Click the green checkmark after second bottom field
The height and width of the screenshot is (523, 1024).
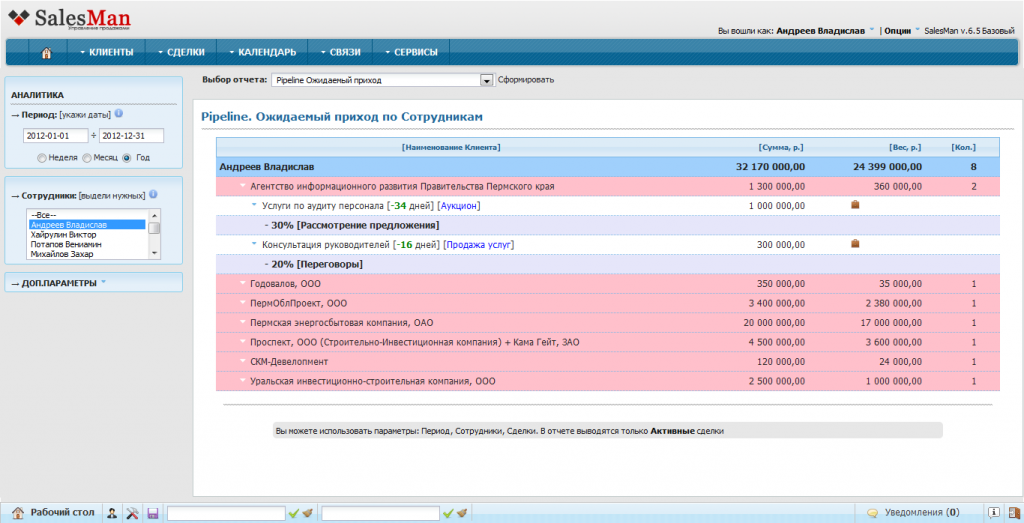coord(447,513)
